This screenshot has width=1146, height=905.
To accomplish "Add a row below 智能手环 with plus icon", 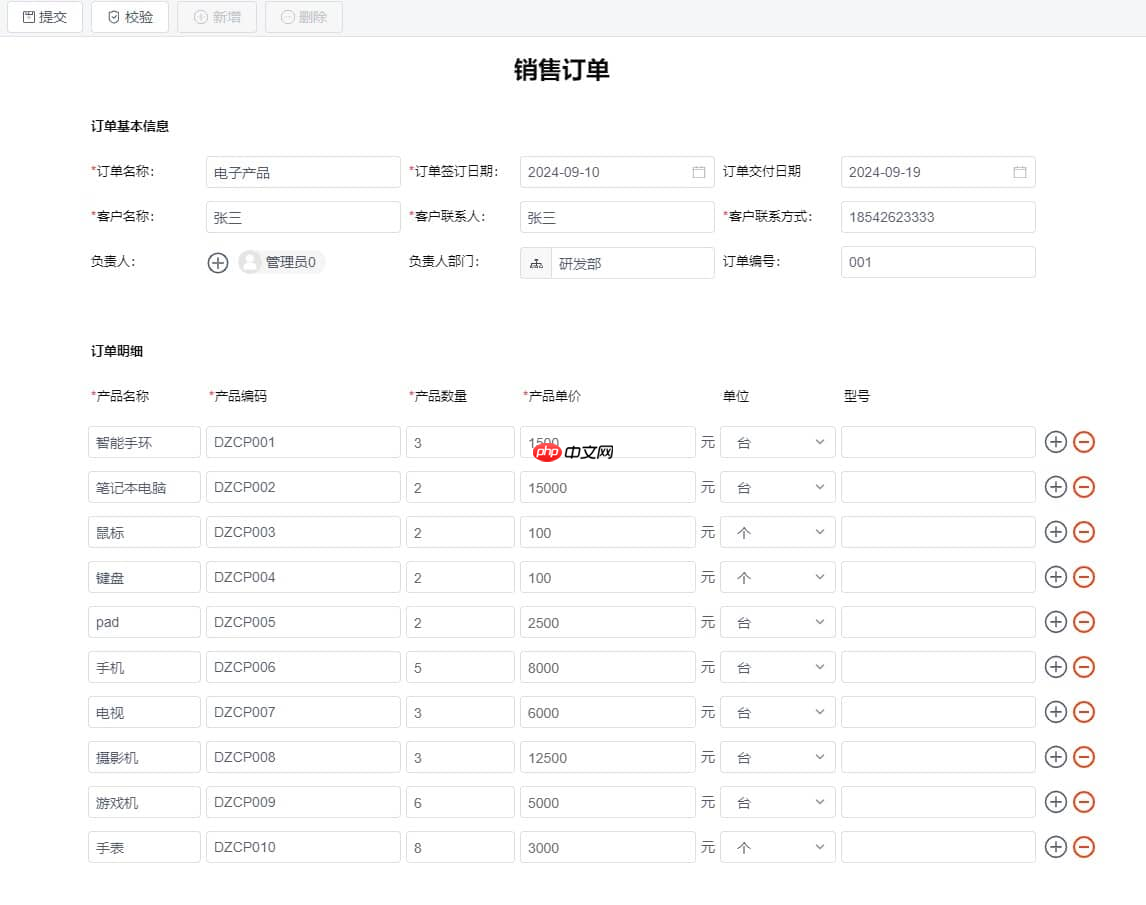I will (1056, 441).
